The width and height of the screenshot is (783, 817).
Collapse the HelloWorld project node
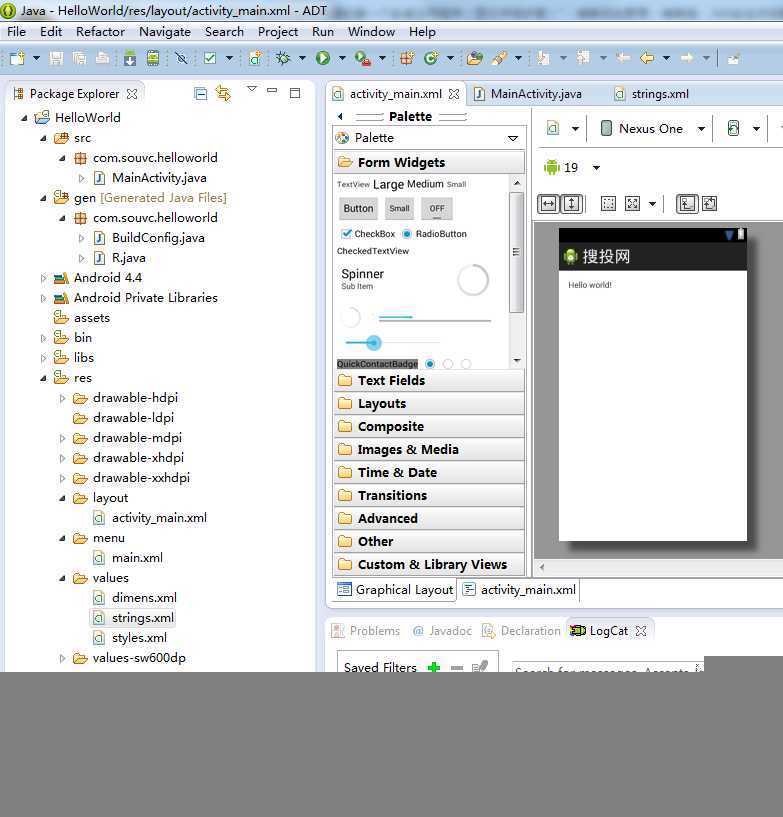click(24, 118)
